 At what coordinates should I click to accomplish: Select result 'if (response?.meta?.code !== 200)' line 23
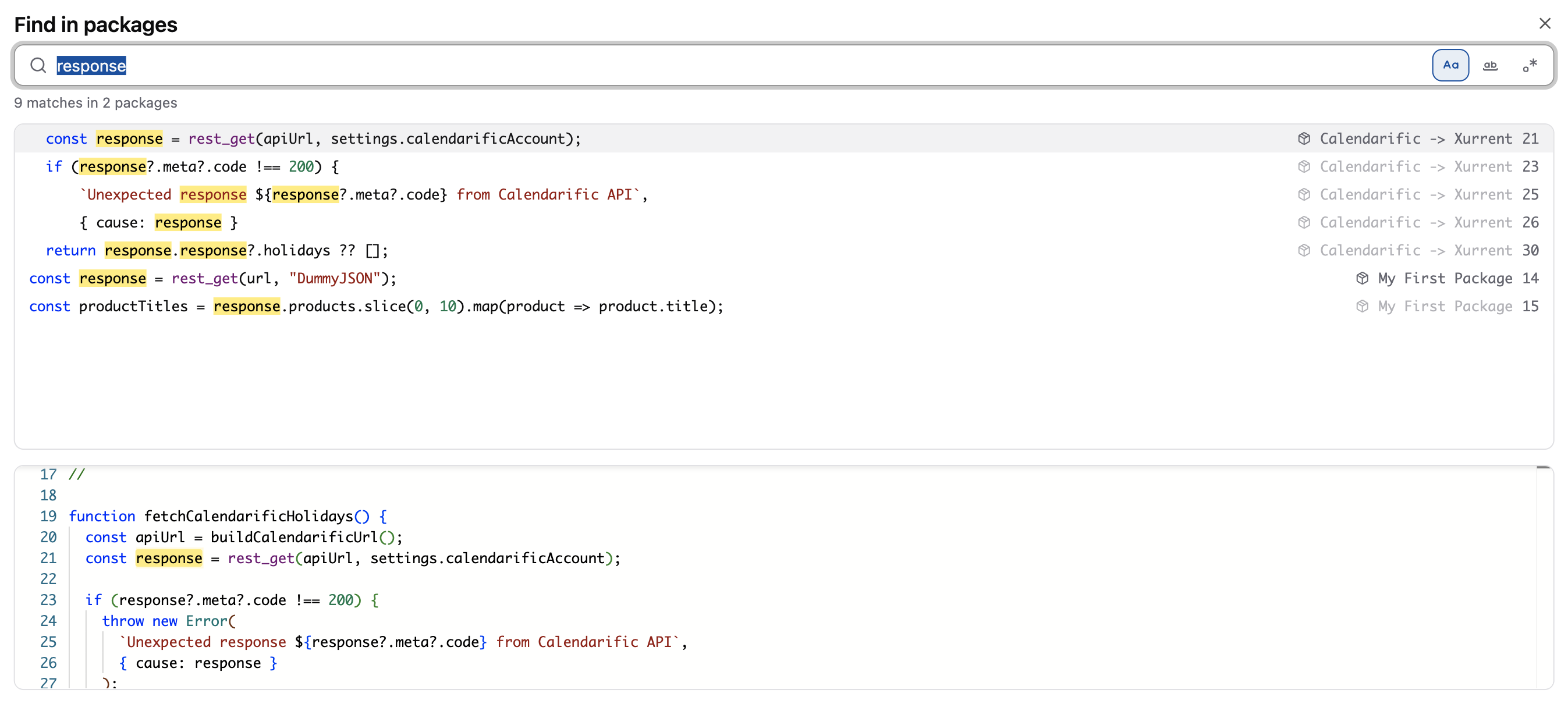tap(784, 167)
